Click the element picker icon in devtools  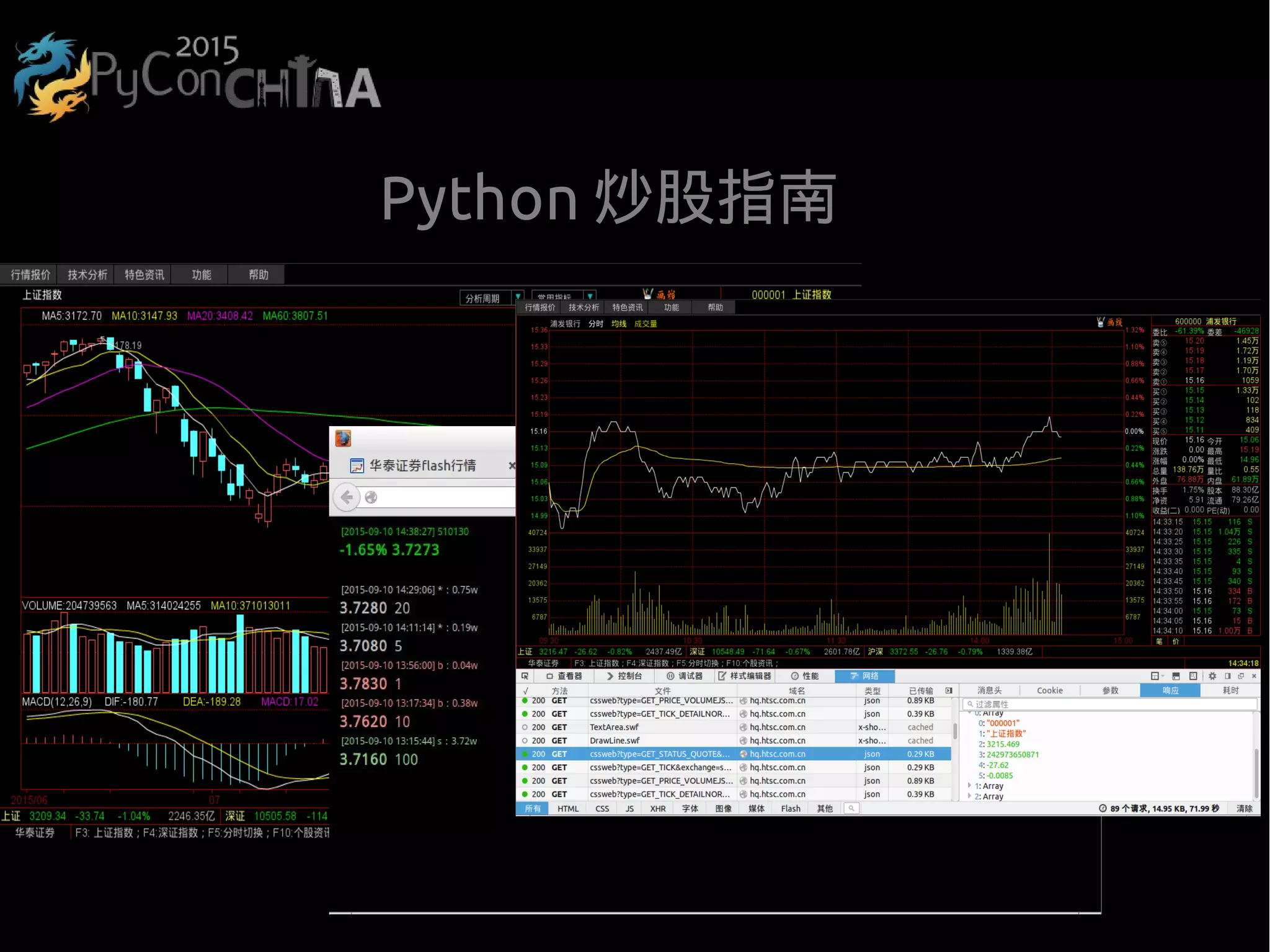tap(525, 676)
